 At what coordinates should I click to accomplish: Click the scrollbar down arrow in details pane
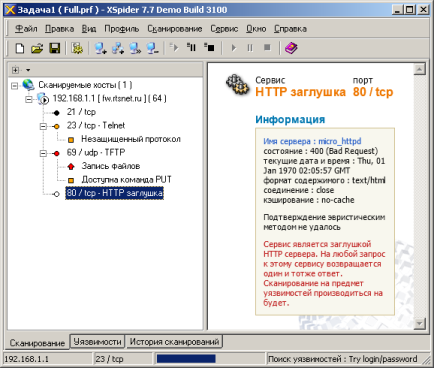click(419, 323)
